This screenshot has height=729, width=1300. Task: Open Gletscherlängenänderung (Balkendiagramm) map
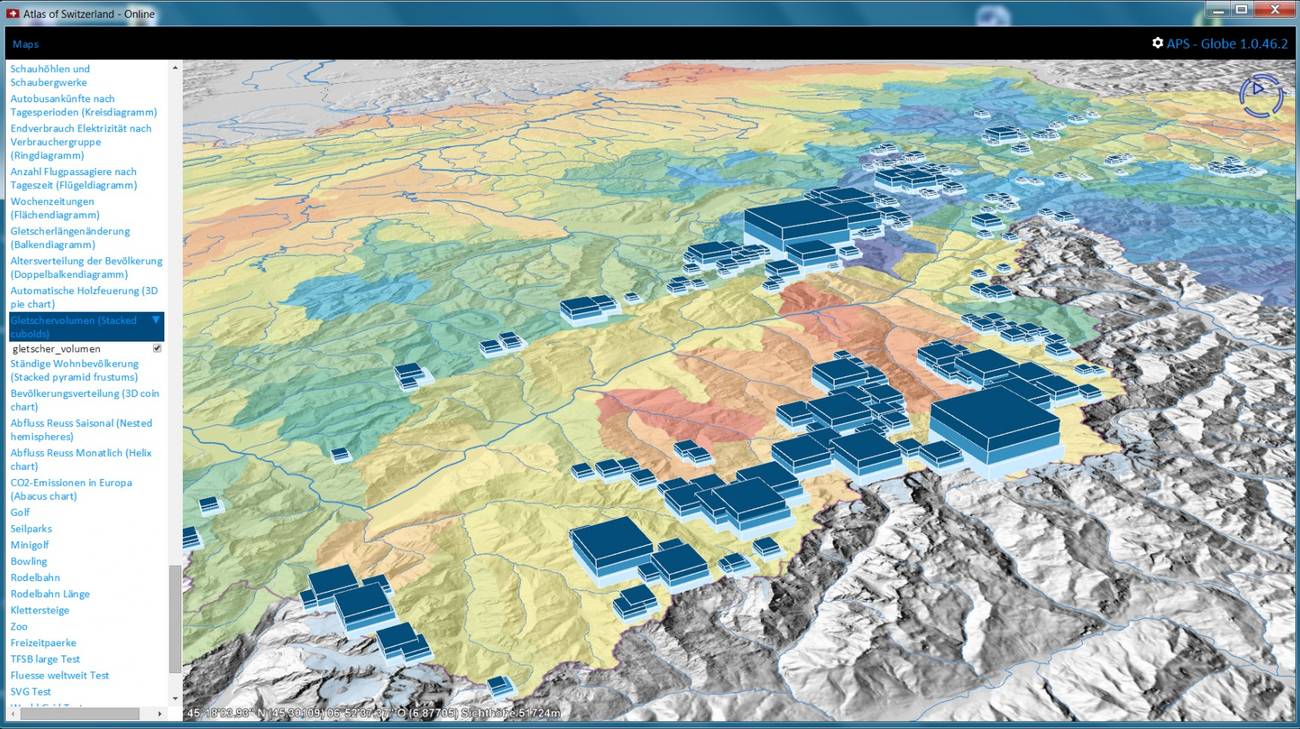click(x=70, y=237)
